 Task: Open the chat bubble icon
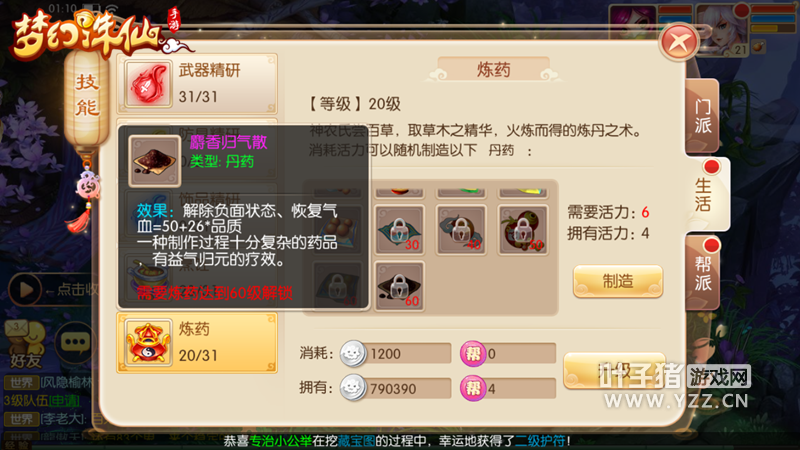(75, 342)
